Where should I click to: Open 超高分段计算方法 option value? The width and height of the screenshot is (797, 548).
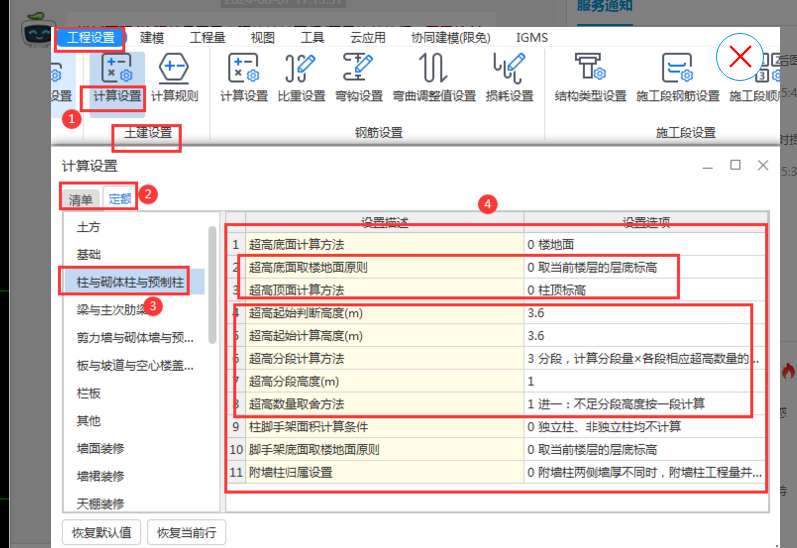click(x=645, y=358)
